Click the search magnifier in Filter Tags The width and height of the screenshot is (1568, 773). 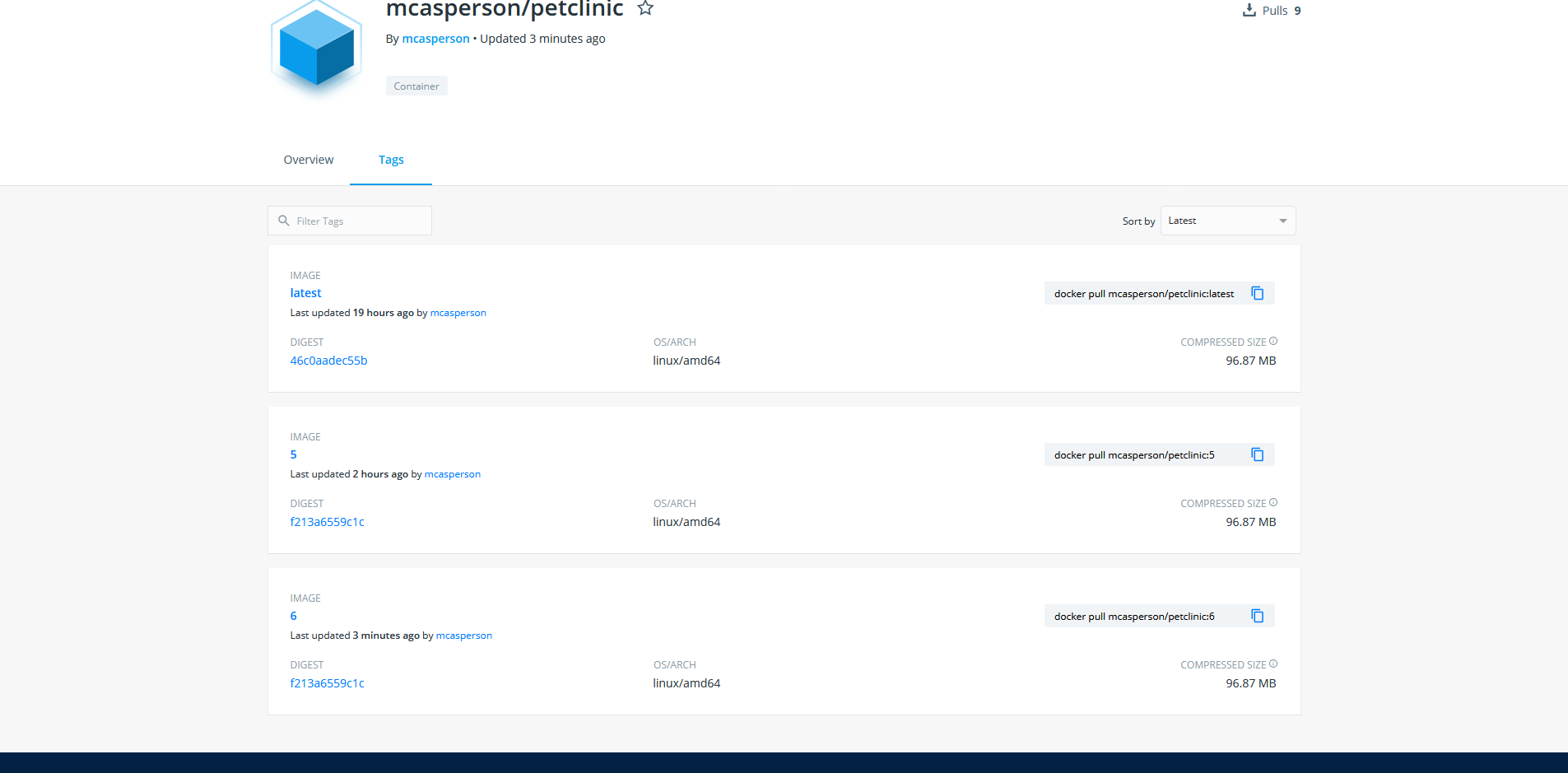coord(284,221)
